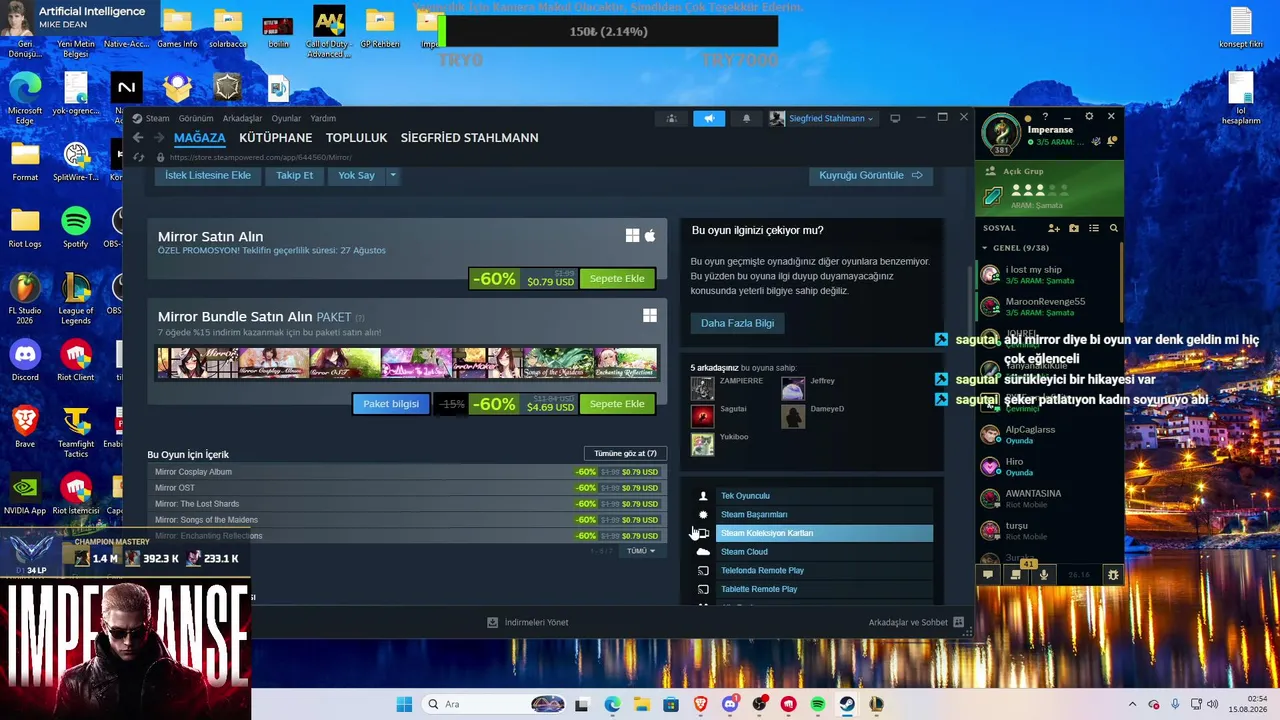Open Riot Client from the taskbar

(789, 704)
